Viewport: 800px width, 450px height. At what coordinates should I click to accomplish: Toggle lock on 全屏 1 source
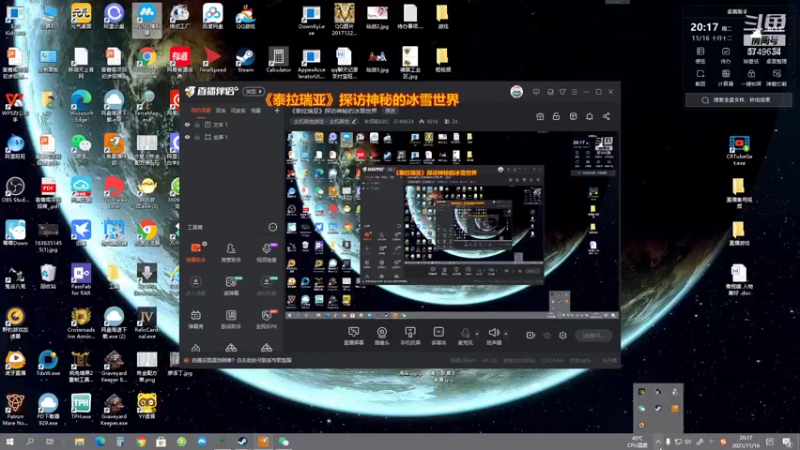click(x=197, y=137)
